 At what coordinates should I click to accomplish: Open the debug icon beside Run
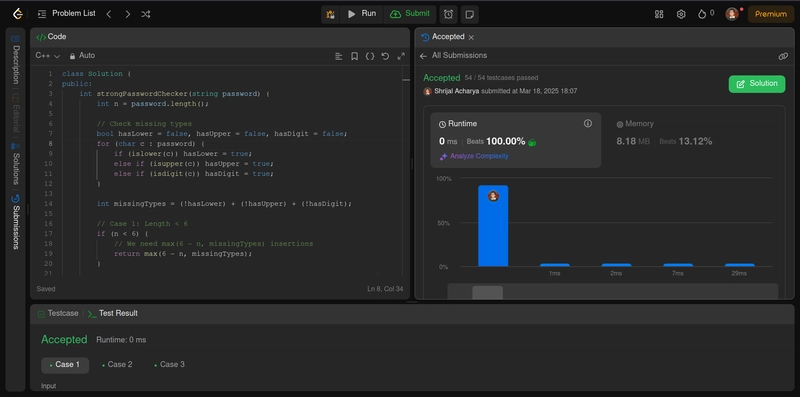tap(331, 14)
